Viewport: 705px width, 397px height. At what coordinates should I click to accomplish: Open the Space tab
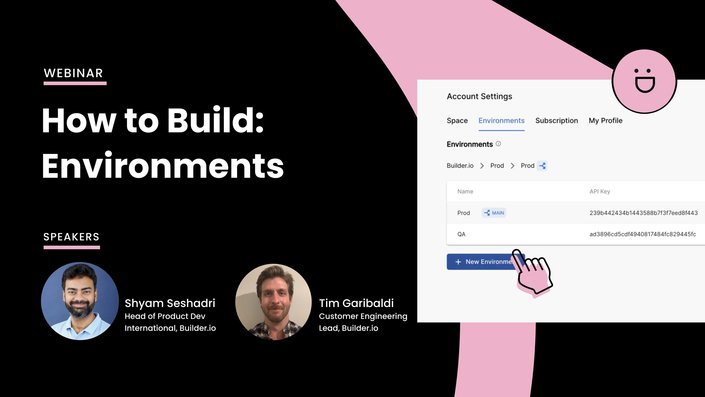(x=457, y=120)
